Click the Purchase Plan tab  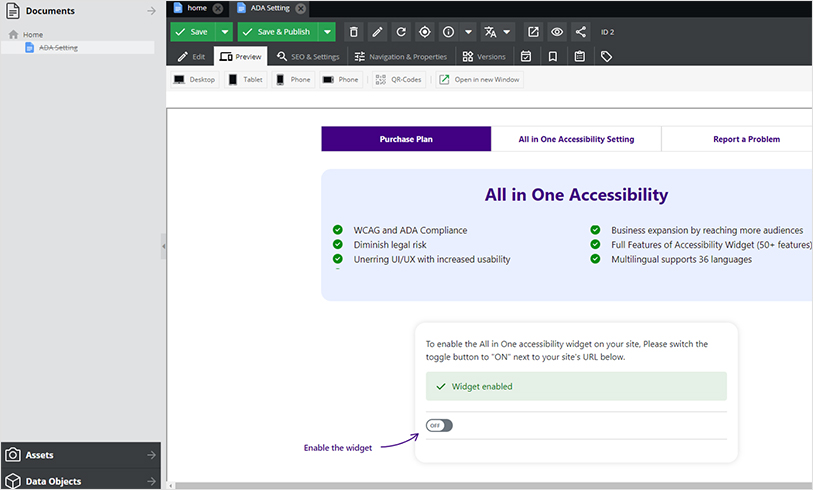tap(406, 139)
